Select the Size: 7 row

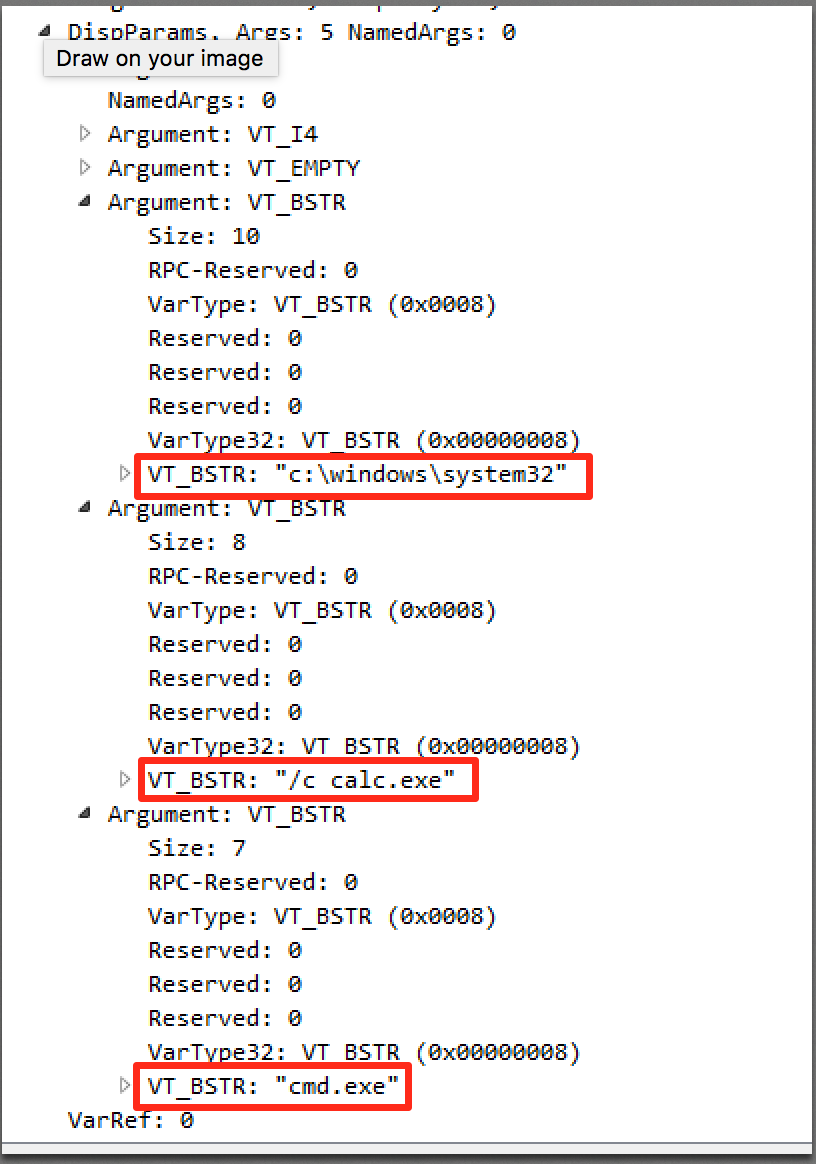pyautogui.click(x=197, y=848)
